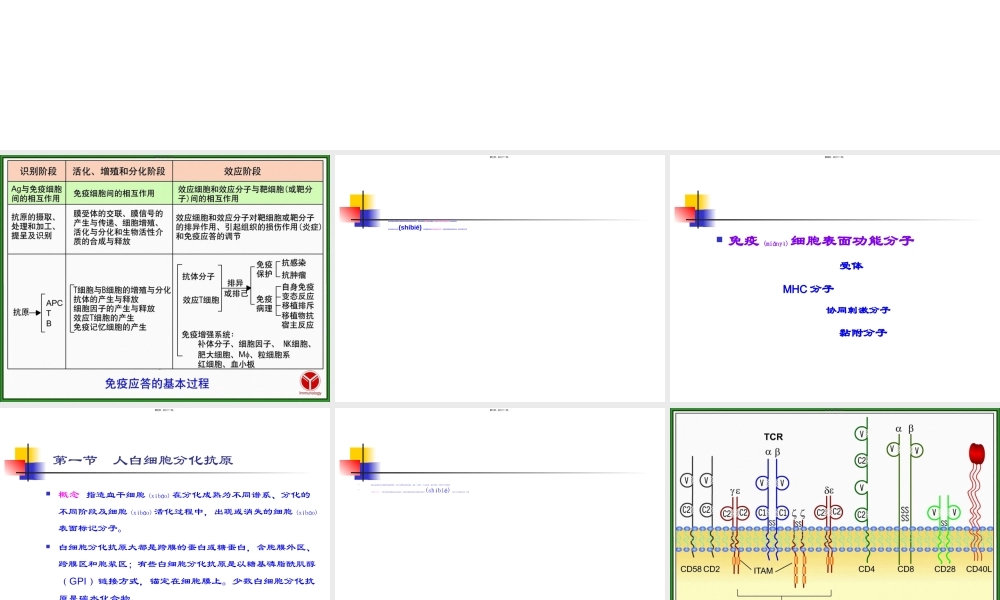Open the 识别阶段 table header

pos(40,169)
